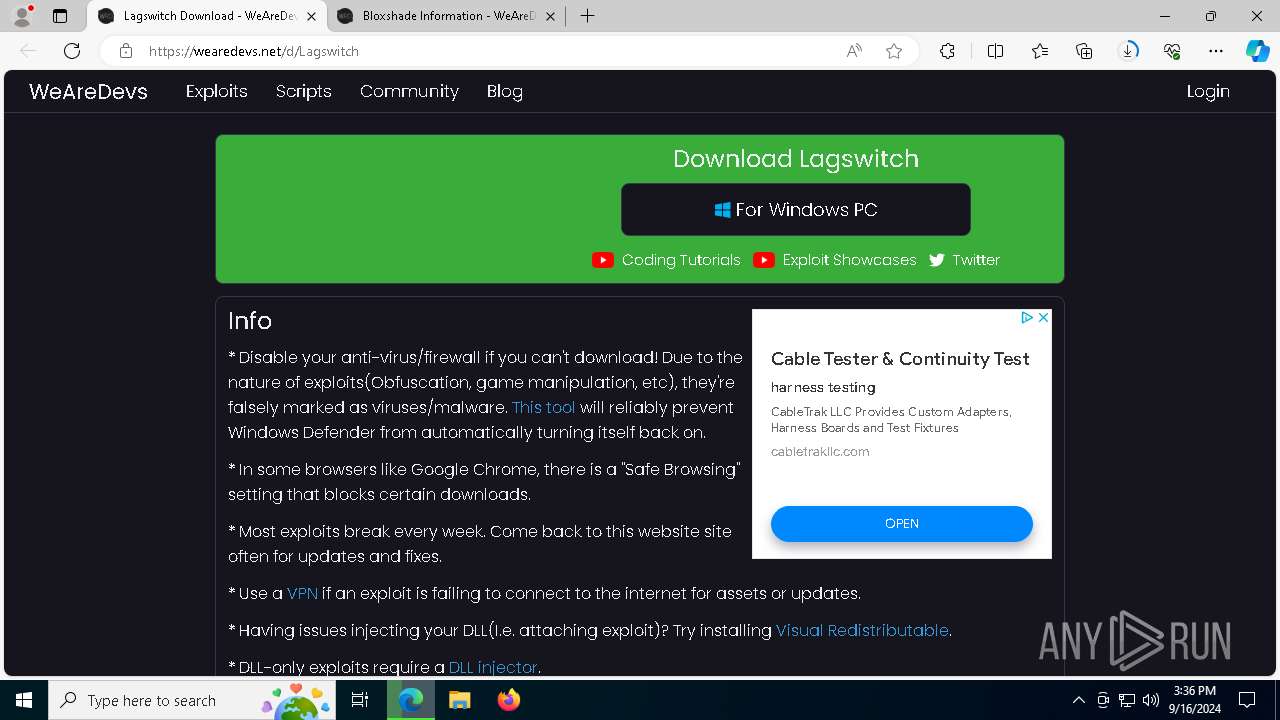Viewport: 1280px width, 720px height.
Task: Go to WeAreDevs home logo
Action: pyautogui.click(x=88, y=91)
